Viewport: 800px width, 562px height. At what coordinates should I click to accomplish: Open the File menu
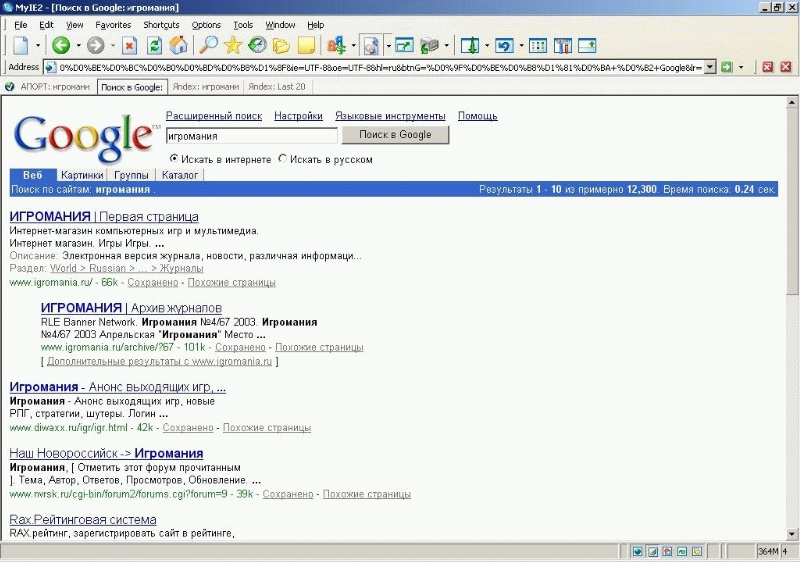pos(21,25)
